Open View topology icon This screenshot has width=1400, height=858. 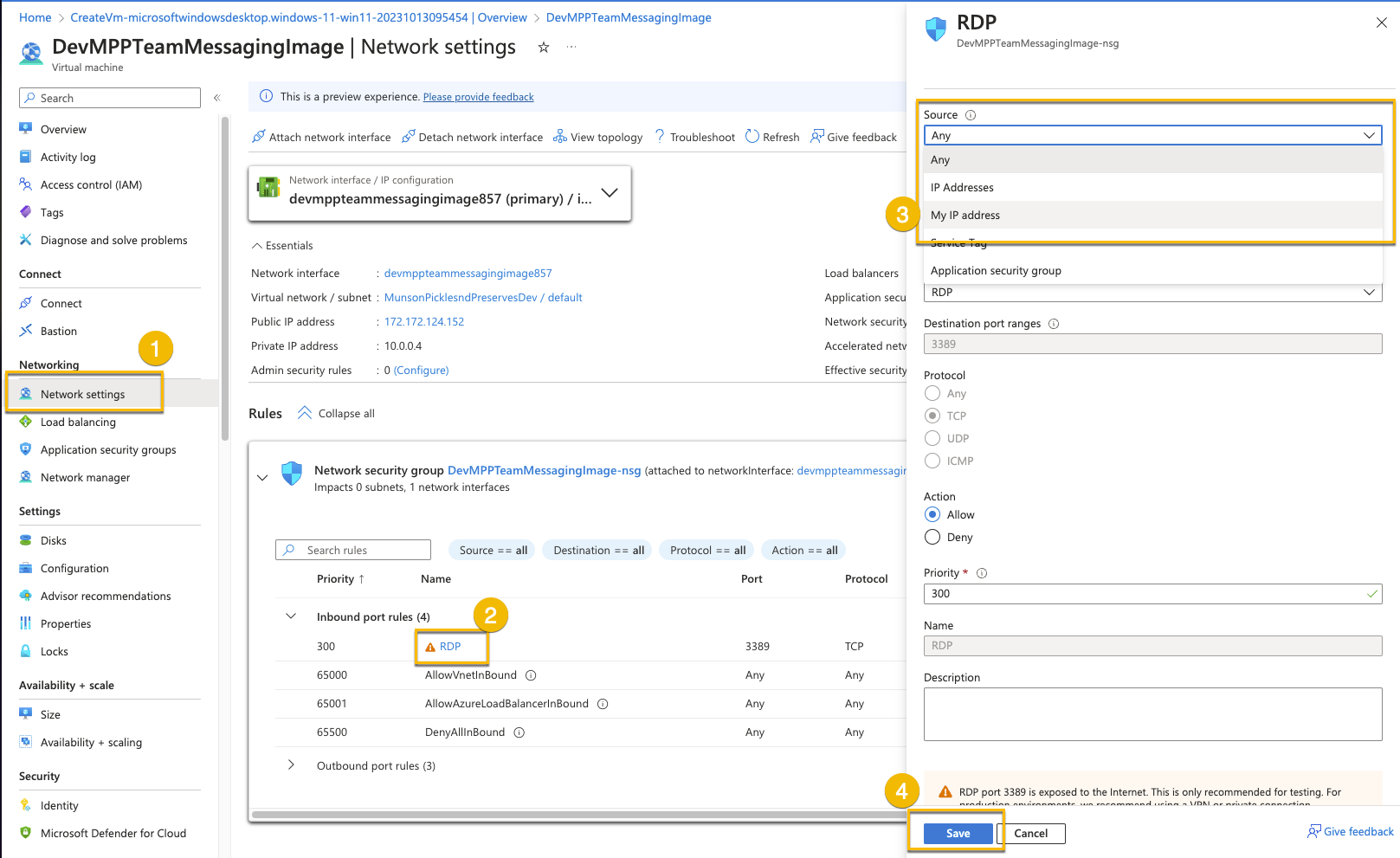coord(560,137)
